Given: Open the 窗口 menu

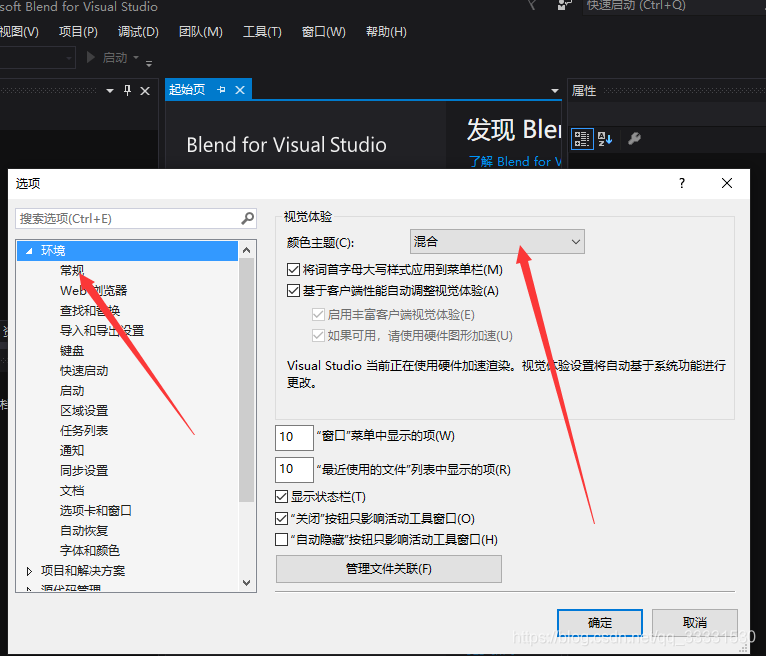Looking at the screenshot, I should pyautogui.click(x=323, y=32).
